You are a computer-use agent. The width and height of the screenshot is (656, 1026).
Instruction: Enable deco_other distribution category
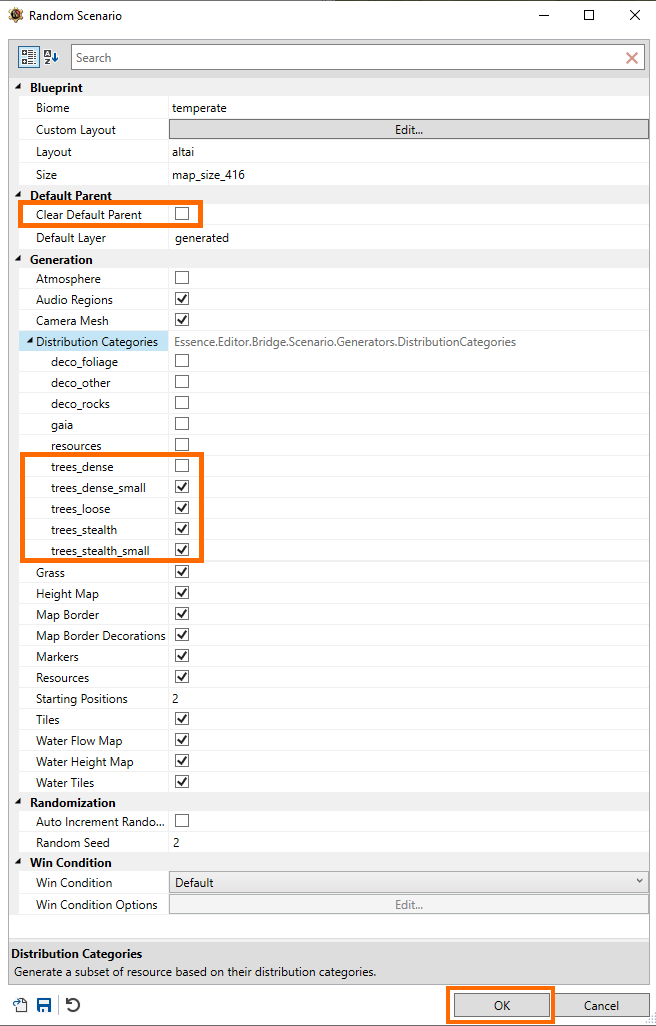click(x=182, y=381)
